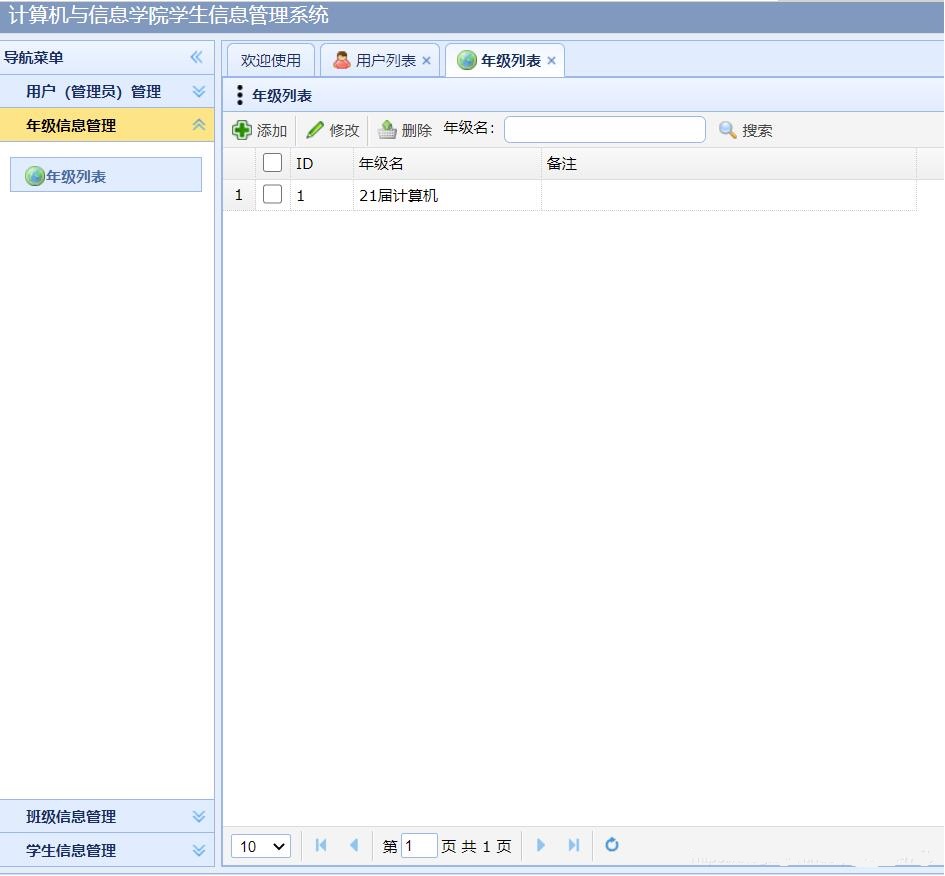Expand the 用户（管理员）管理 section
The height and width of the screenshot is (876, 945).
point(199,91)
